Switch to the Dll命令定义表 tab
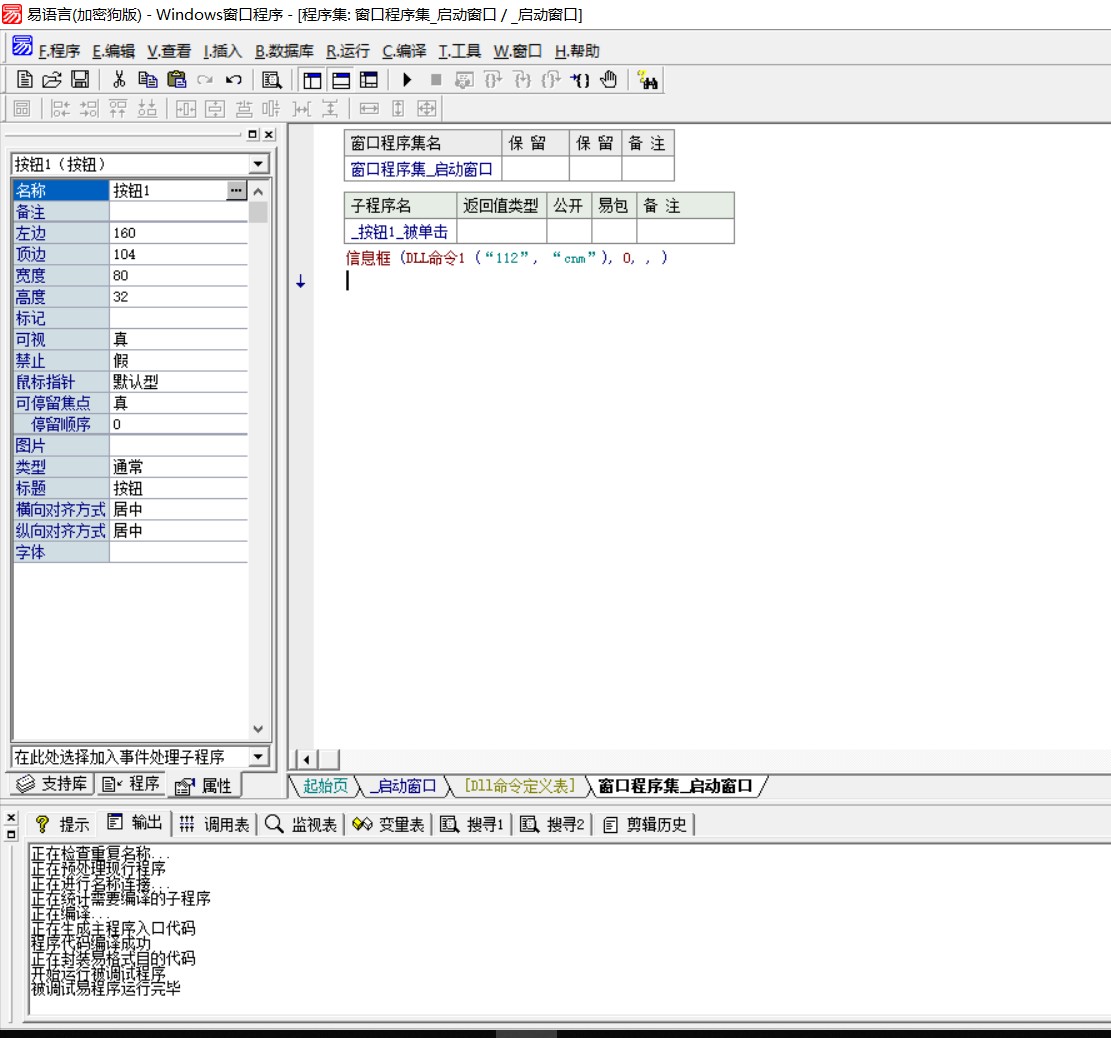 pos(520,786)
